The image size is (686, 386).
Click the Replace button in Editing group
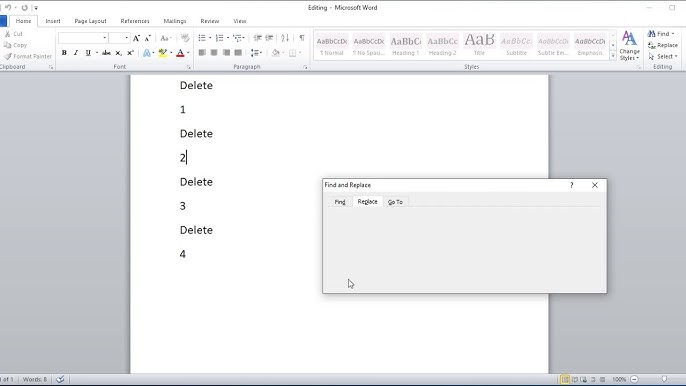[663, 45]
